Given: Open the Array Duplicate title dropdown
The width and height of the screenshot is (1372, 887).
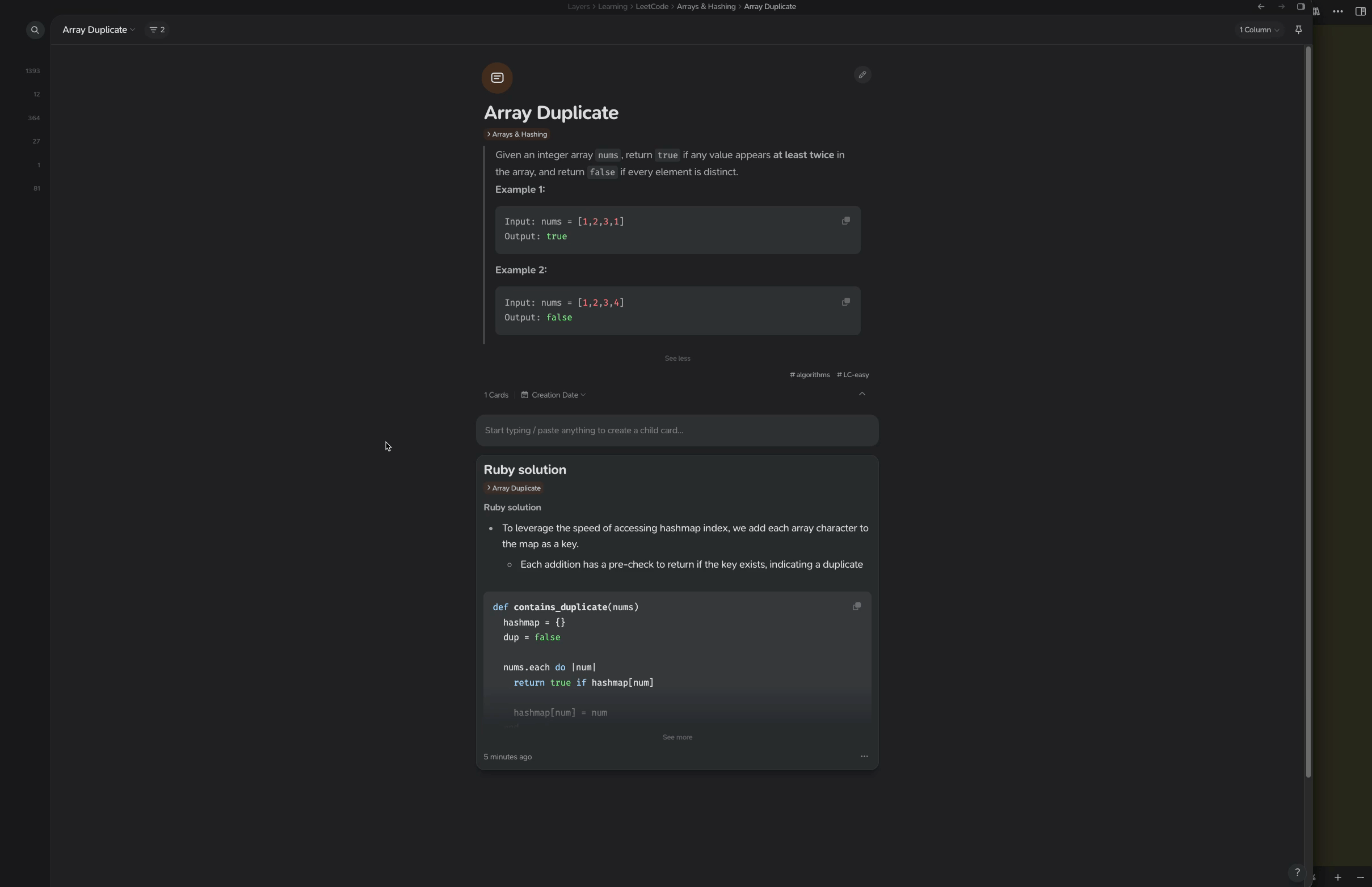Looking at the screenshot, I should (x=99, y=30).
